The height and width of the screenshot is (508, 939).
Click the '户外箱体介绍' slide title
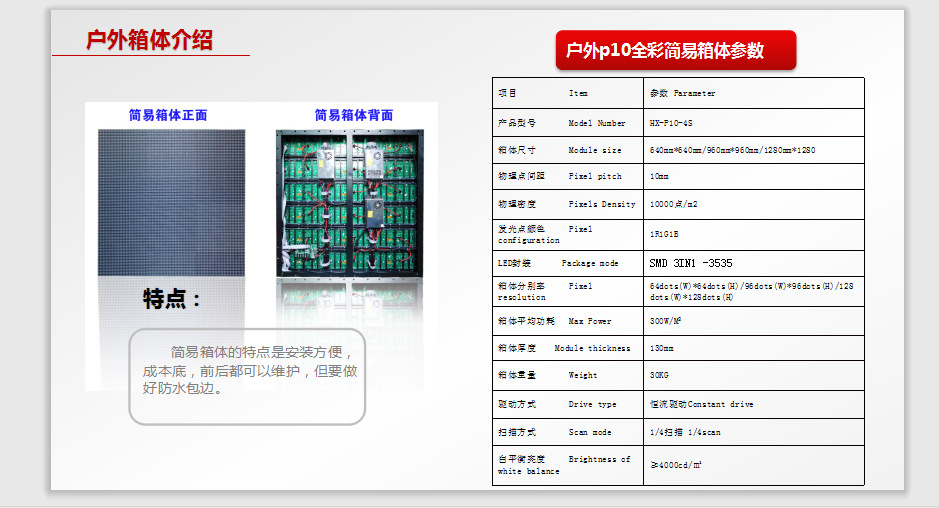click(x=150, y=40)
